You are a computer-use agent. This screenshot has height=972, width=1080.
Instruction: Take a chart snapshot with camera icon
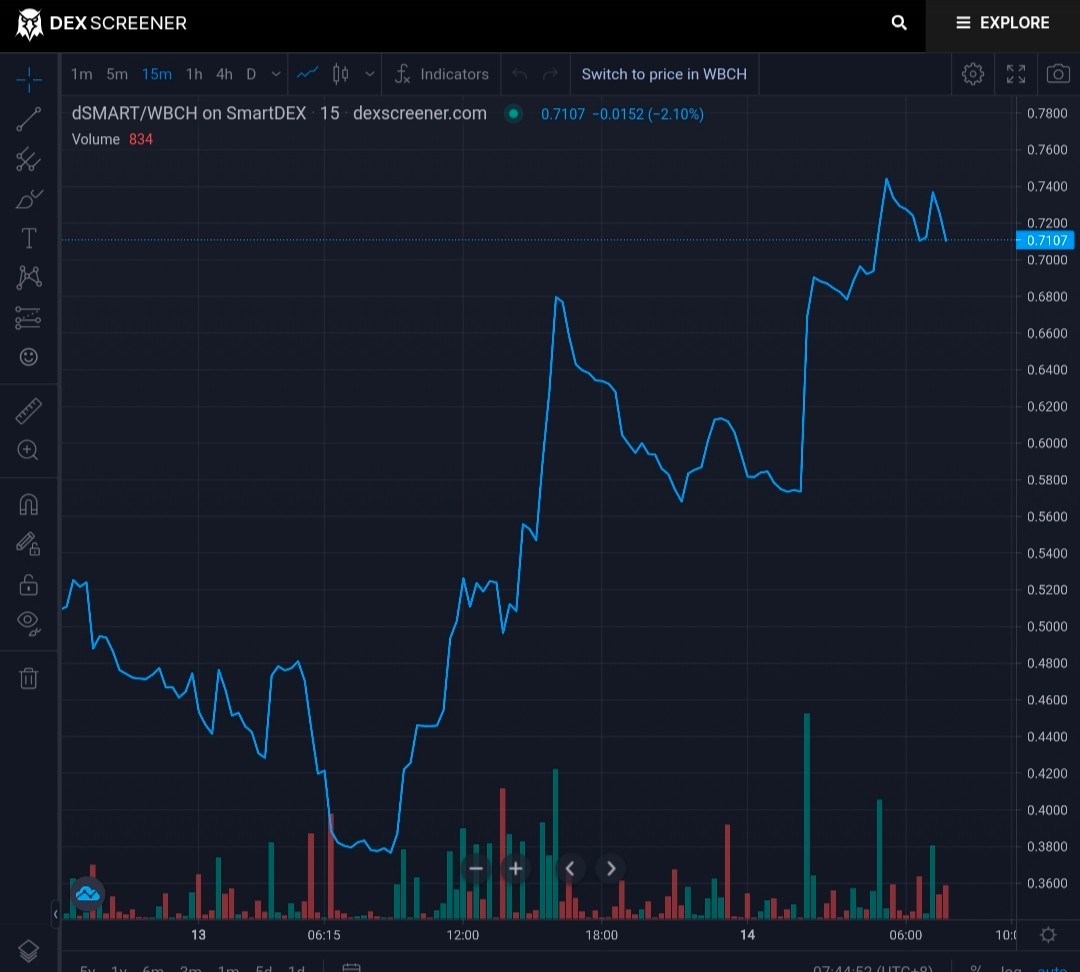(x=1058, y=74)
